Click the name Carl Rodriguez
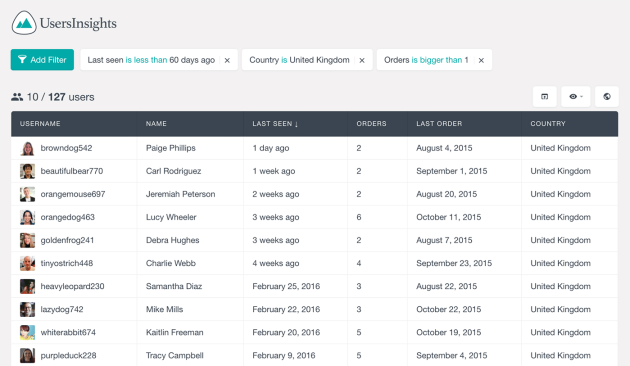Viewport: 630px width, 366px height. [x=174, y=171]
